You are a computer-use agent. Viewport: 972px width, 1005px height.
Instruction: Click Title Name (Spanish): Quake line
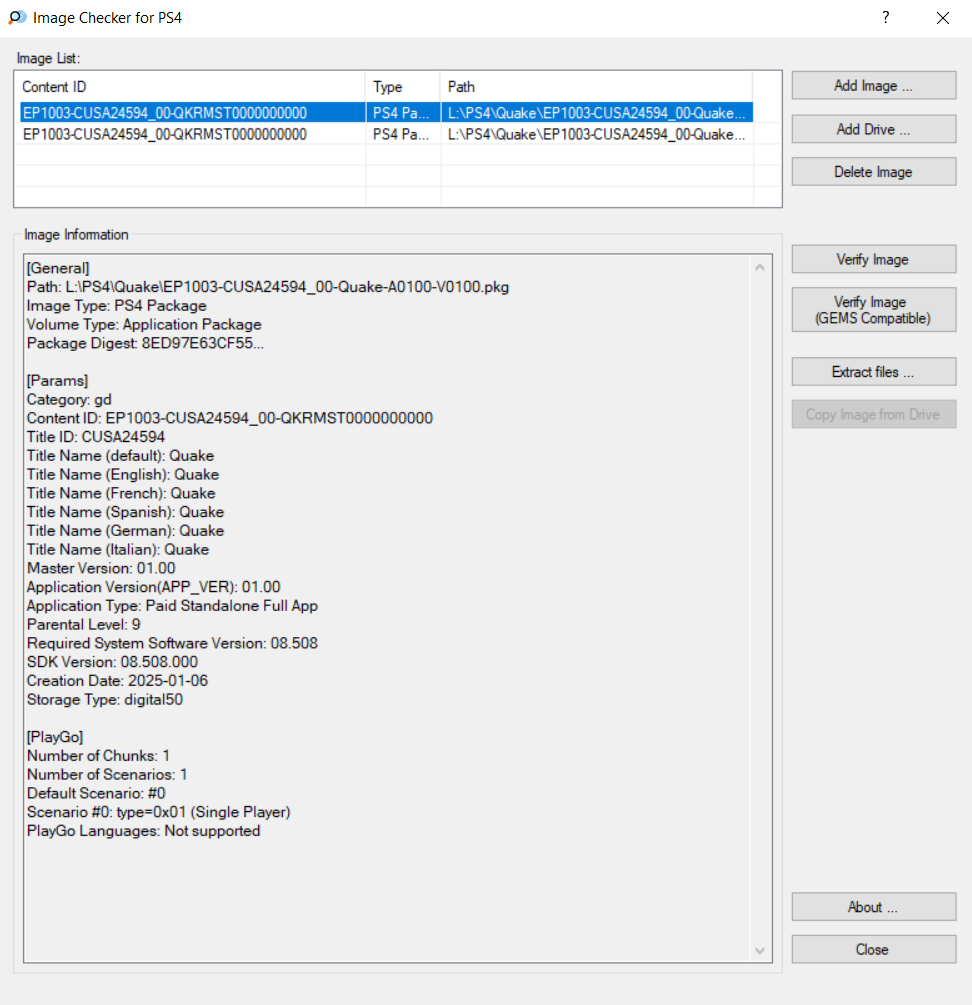pos(126,511)
